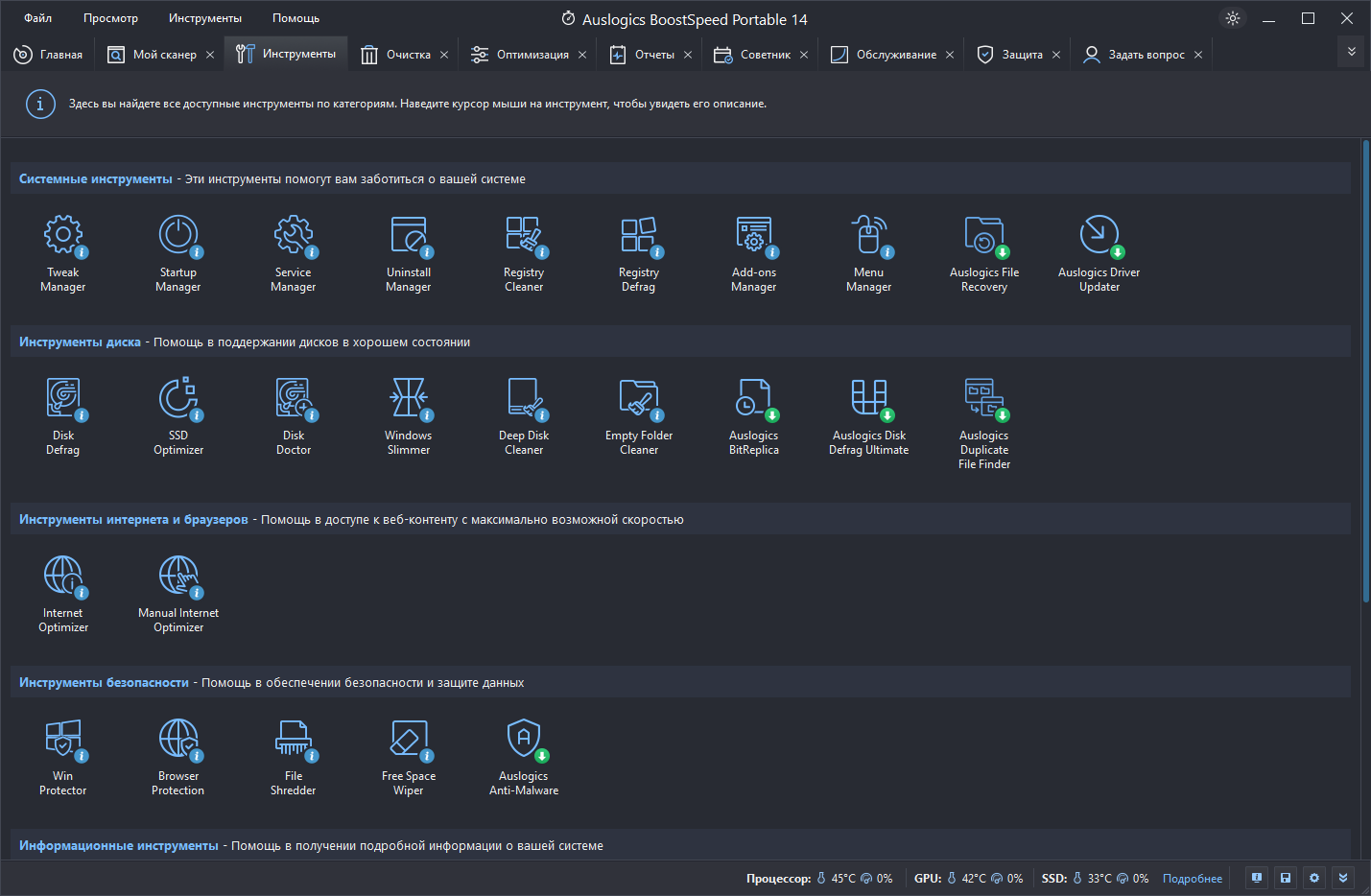
Task: Open settings gear in status bar
Action: [1314, 878]
